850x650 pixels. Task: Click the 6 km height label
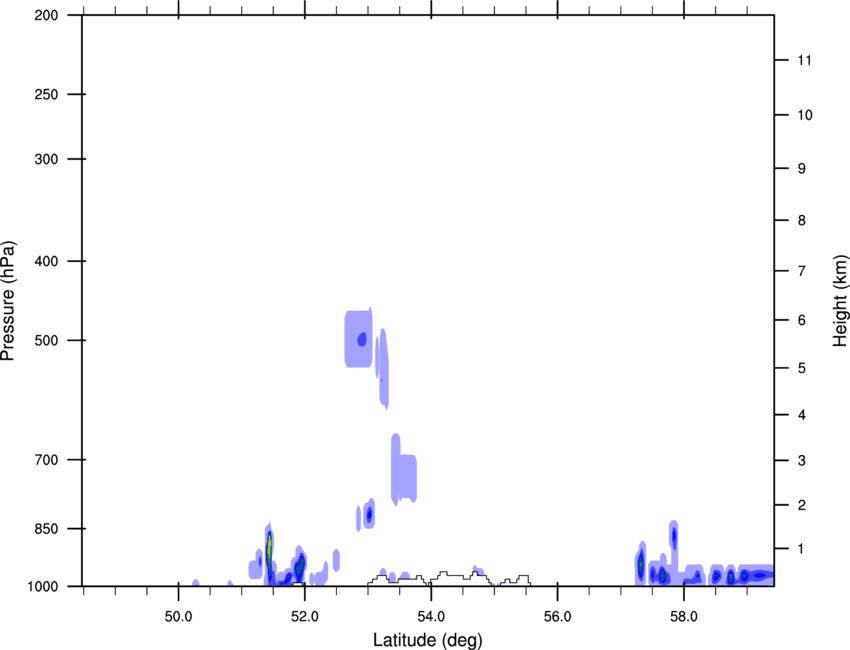click(x=801, y=320)
